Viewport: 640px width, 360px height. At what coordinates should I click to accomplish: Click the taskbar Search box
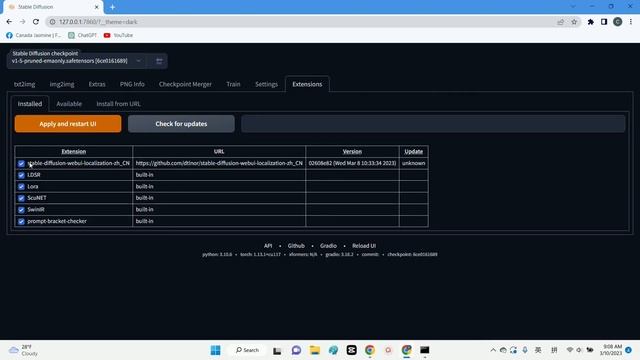point(247,350)
